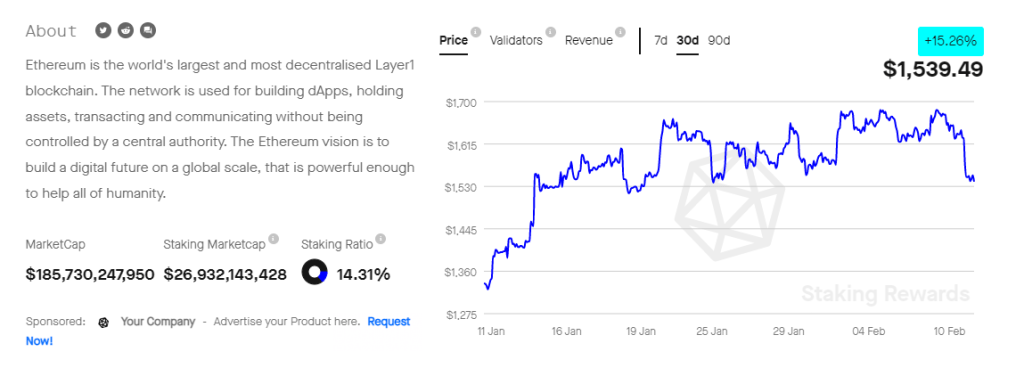
Task: Click the Your Company sponsor logo icon
Action: coord(103,322)
